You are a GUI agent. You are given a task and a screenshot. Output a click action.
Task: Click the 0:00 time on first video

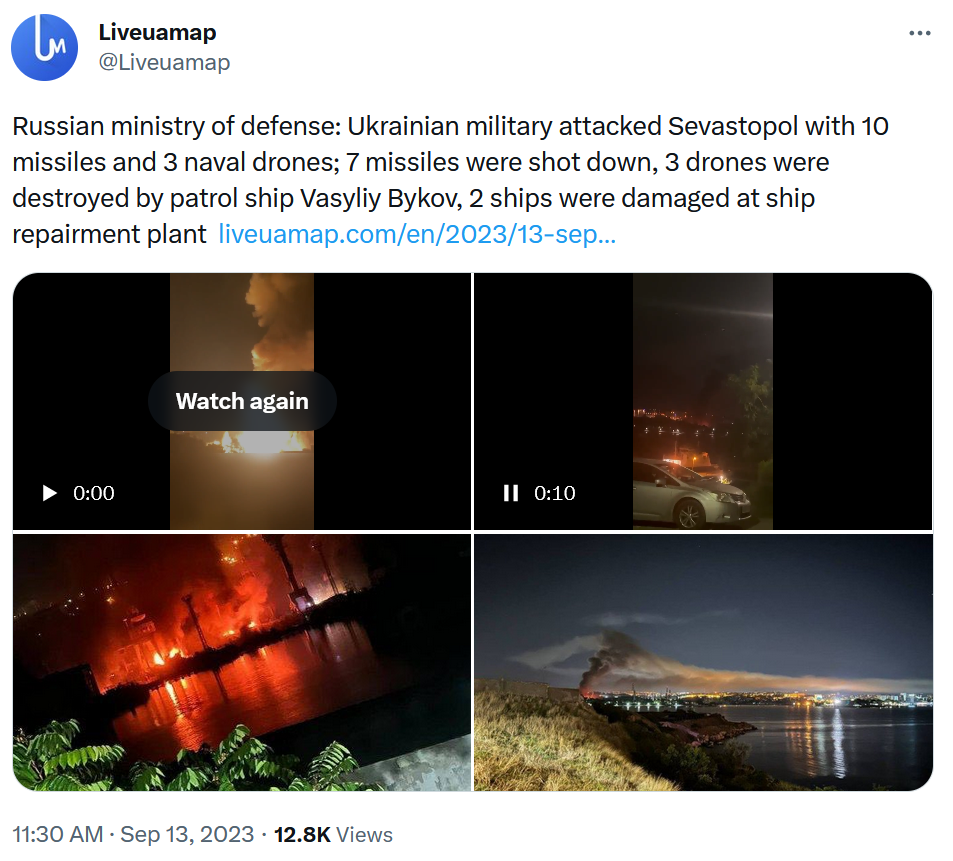[94, 493]
